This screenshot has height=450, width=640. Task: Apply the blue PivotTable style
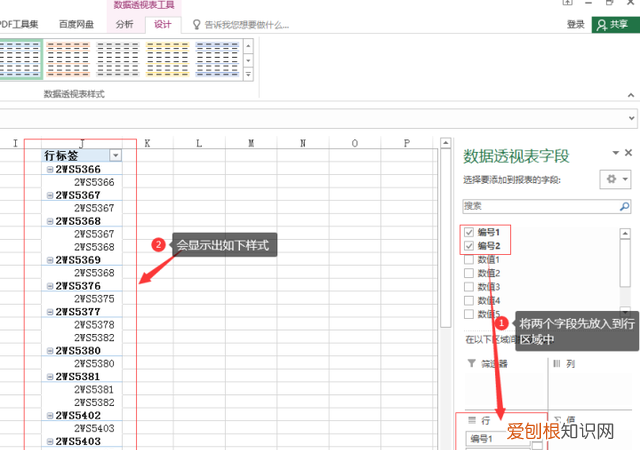[x=216, y=59]
